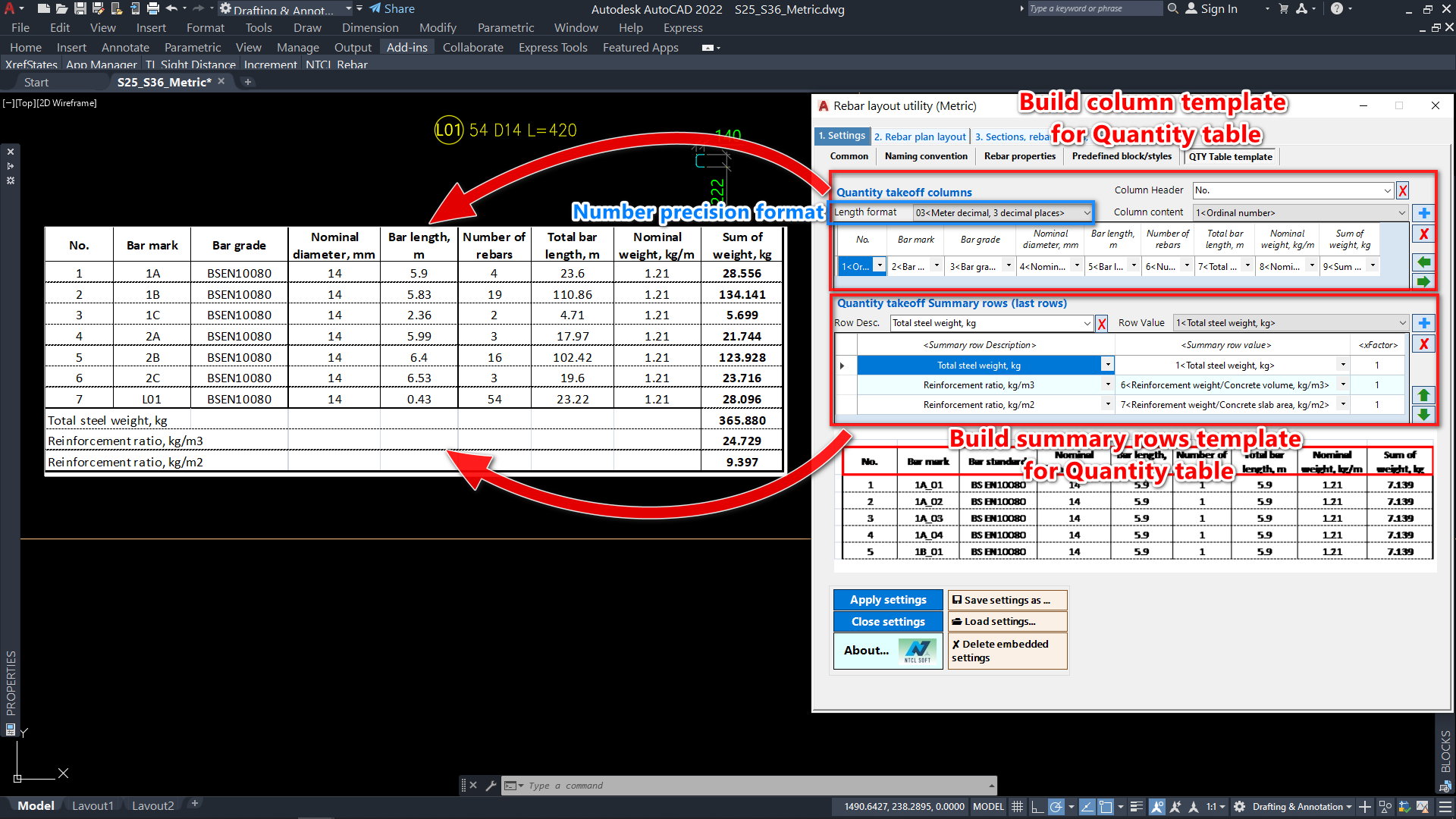The height and width of the screenshot is (819, 1456).
Task: Open the Row Value dropdown
Action: pos(1402,323)
